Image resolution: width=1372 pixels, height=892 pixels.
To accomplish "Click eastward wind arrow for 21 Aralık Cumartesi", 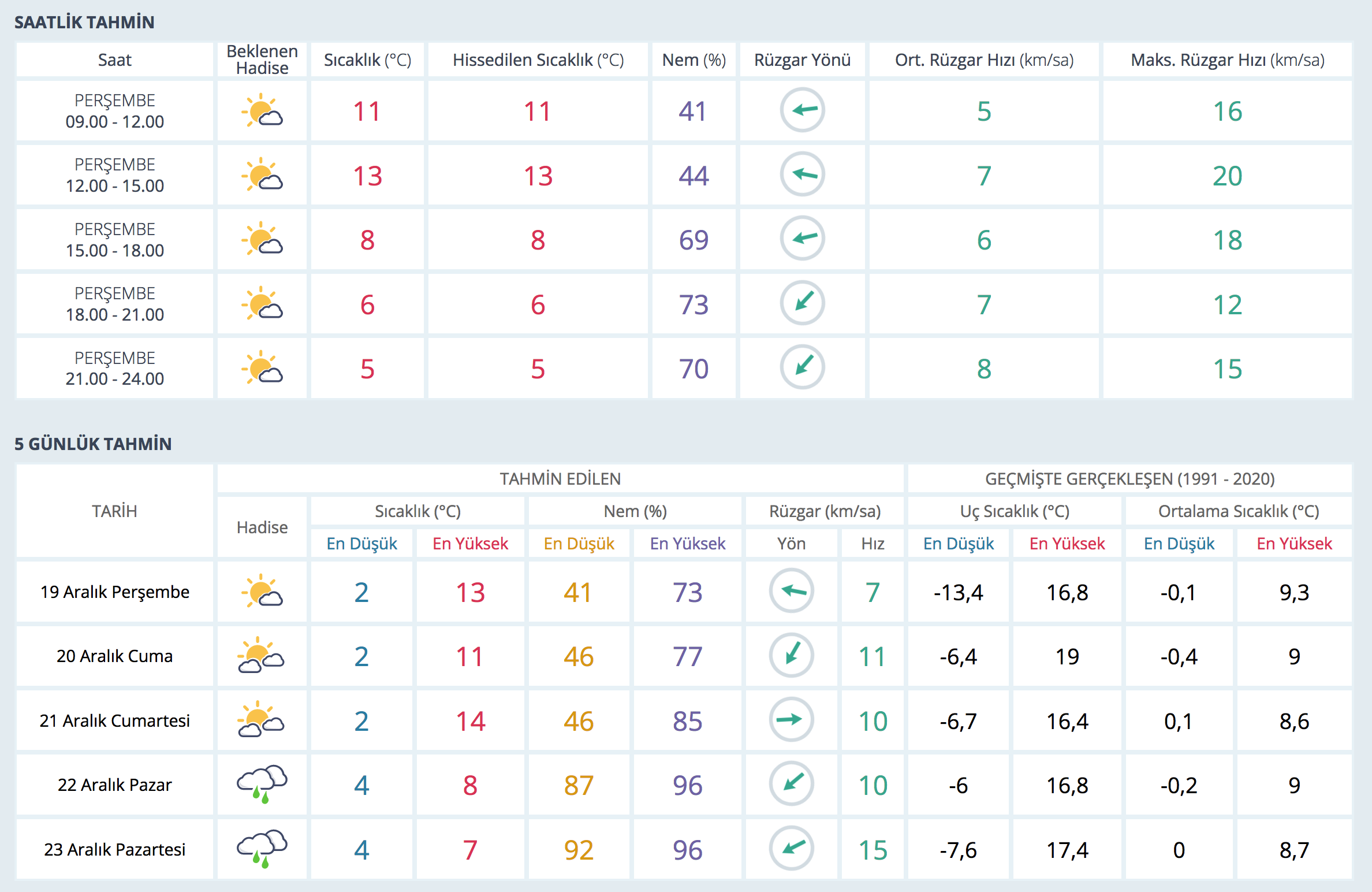I will pos(791,720).
